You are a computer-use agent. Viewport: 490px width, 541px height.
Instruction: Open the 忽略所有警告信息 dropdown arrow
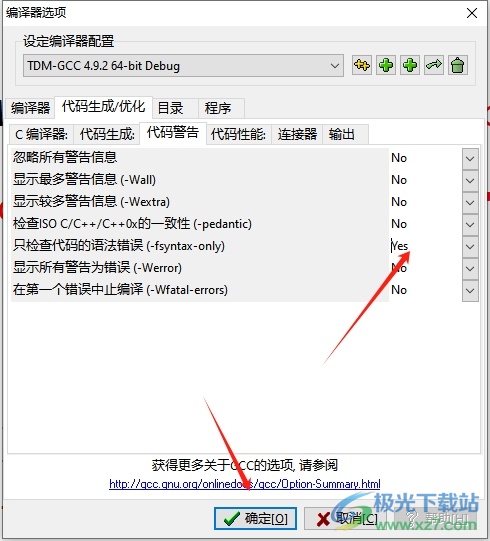[x=470, y=158]
